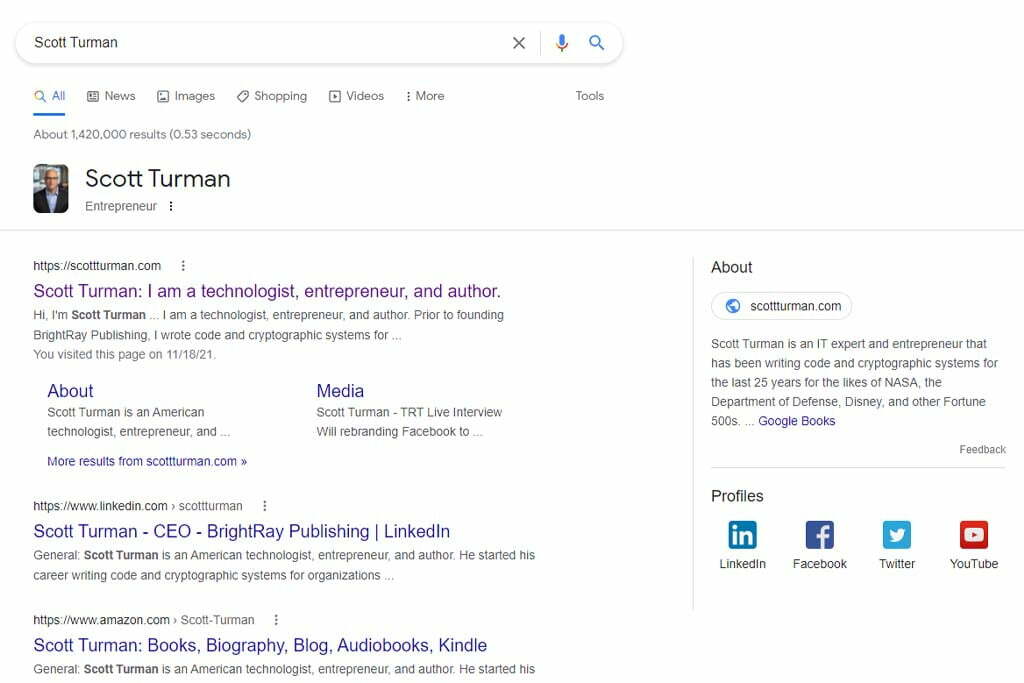Click the Google Books source link
1024x683 pixels.
coord(797,421)
